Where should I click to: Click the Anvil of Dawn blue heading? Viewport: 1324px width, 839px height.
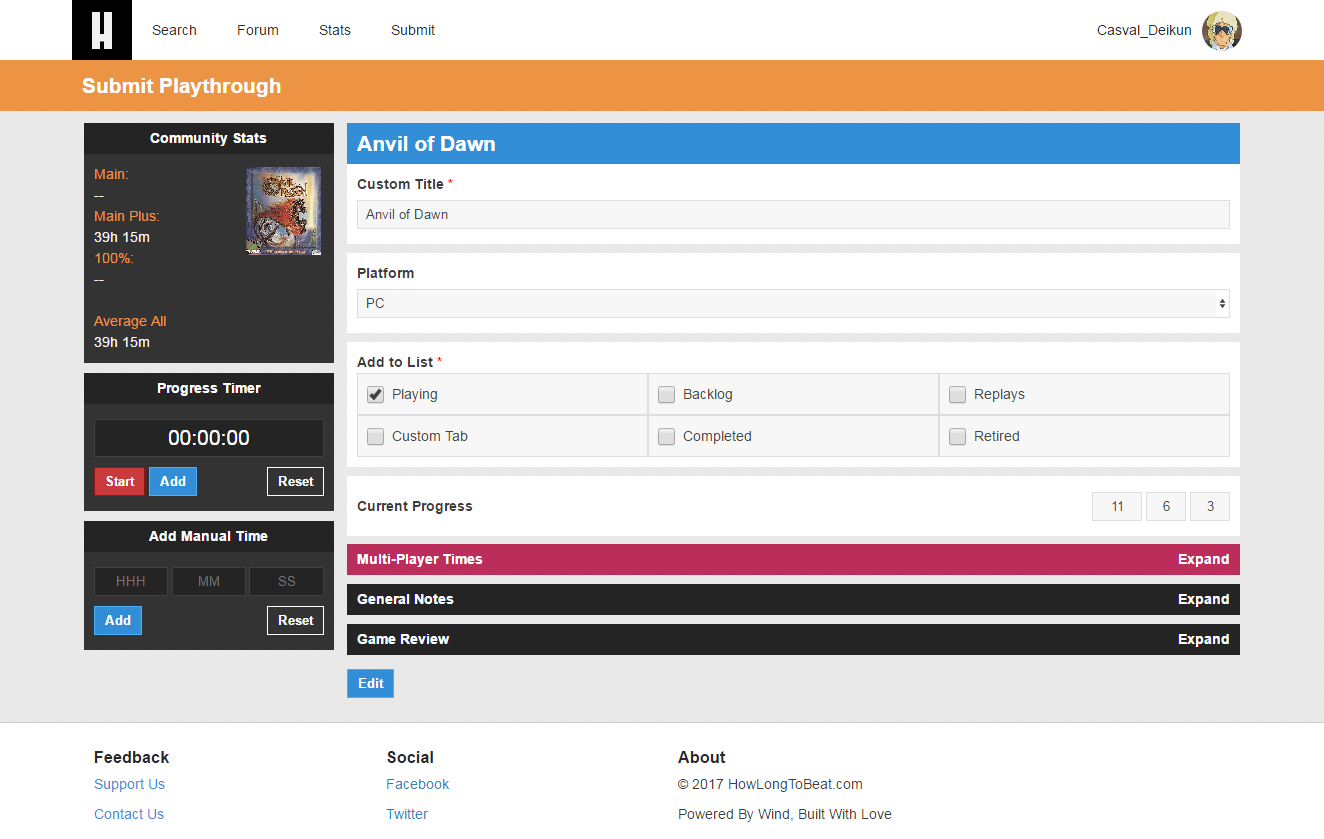(426, 143)
